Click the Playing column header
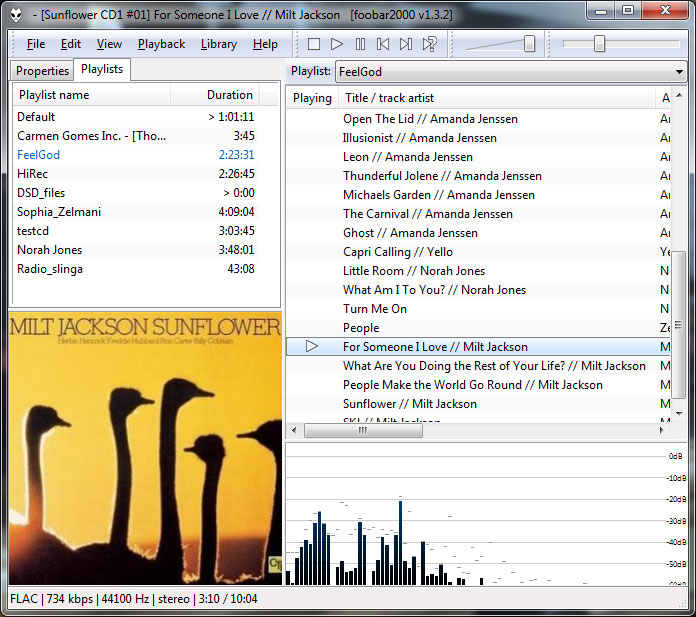The height and width of the screenshot is (617, 696). tap(312, 98)
